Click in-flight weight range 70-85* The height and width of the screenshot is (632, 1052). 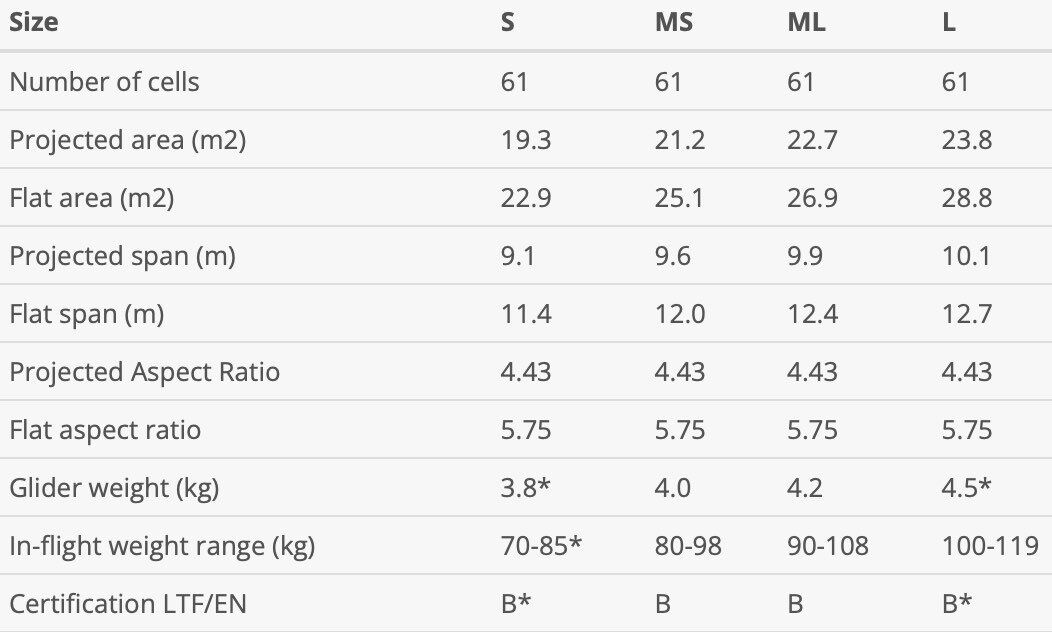(x=541, y=546)
